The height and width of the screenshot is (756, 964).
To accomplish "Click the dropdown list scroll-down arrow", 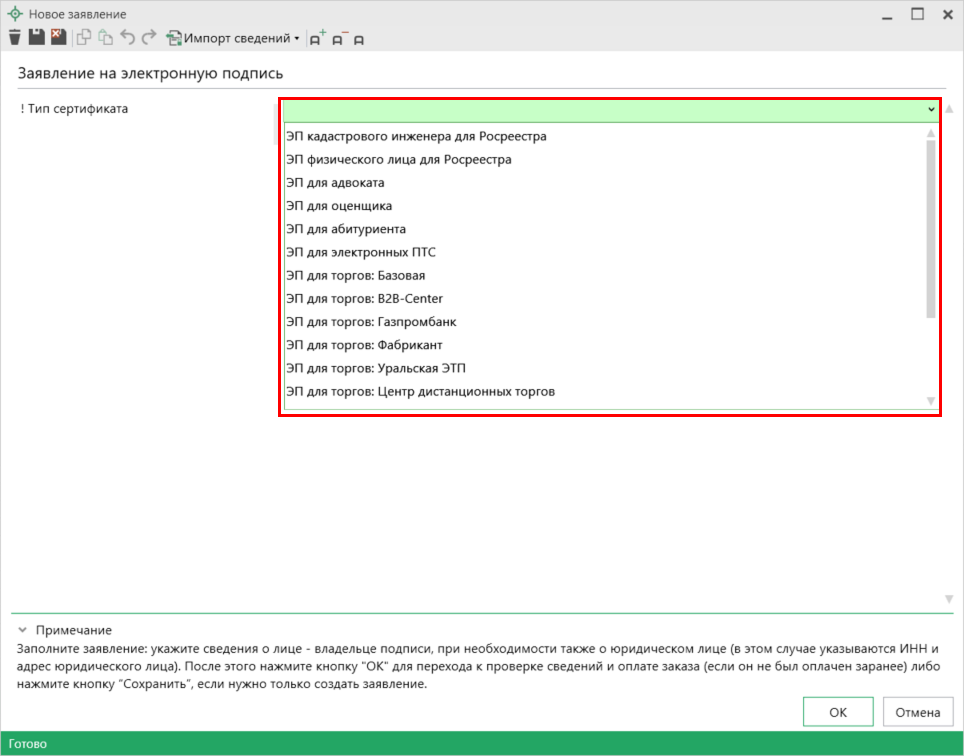I will point(931,401).
